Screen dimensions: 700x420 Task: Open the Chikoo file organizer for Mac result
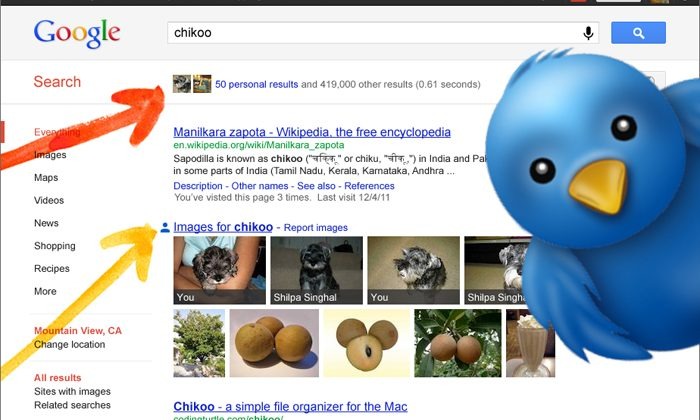[x=290, y=407]
